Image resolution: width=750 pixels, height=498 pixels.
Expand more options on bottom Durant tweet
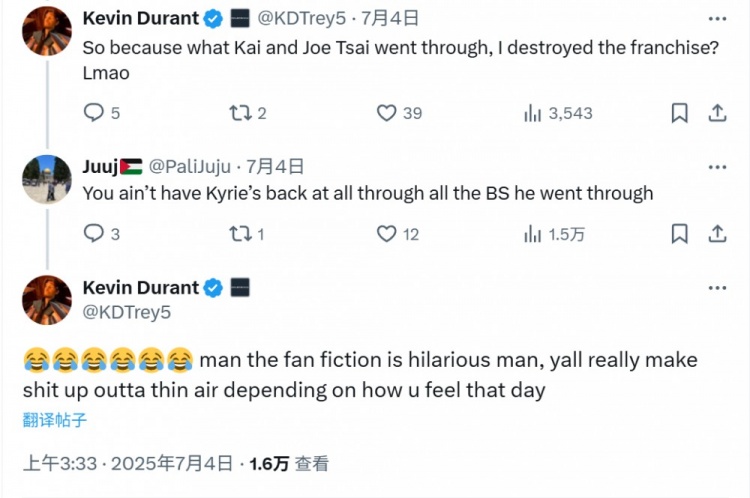[x=717, y=288]
